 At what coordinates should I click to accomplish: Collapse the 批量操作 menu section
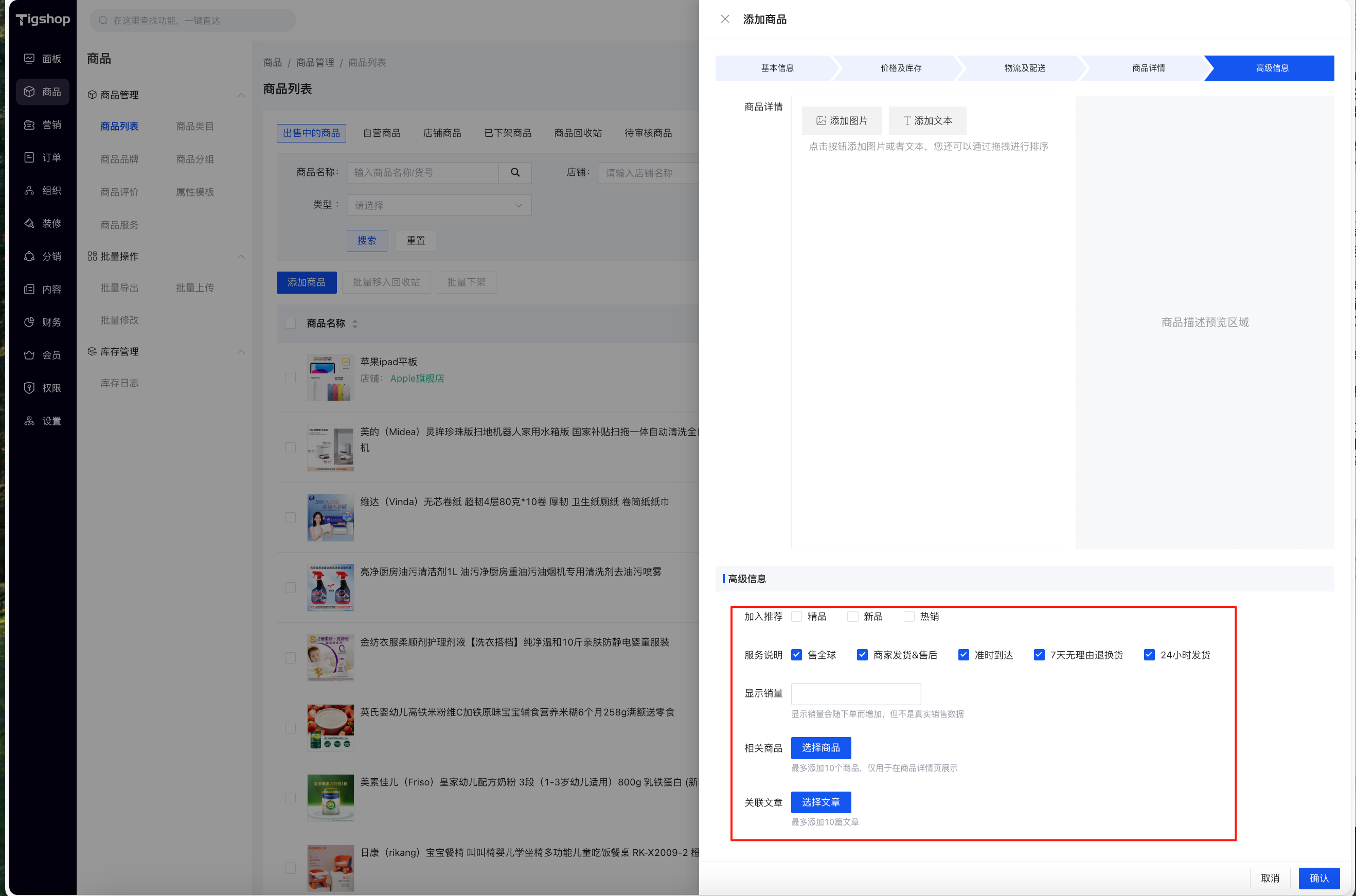click(x=241, y=257)
